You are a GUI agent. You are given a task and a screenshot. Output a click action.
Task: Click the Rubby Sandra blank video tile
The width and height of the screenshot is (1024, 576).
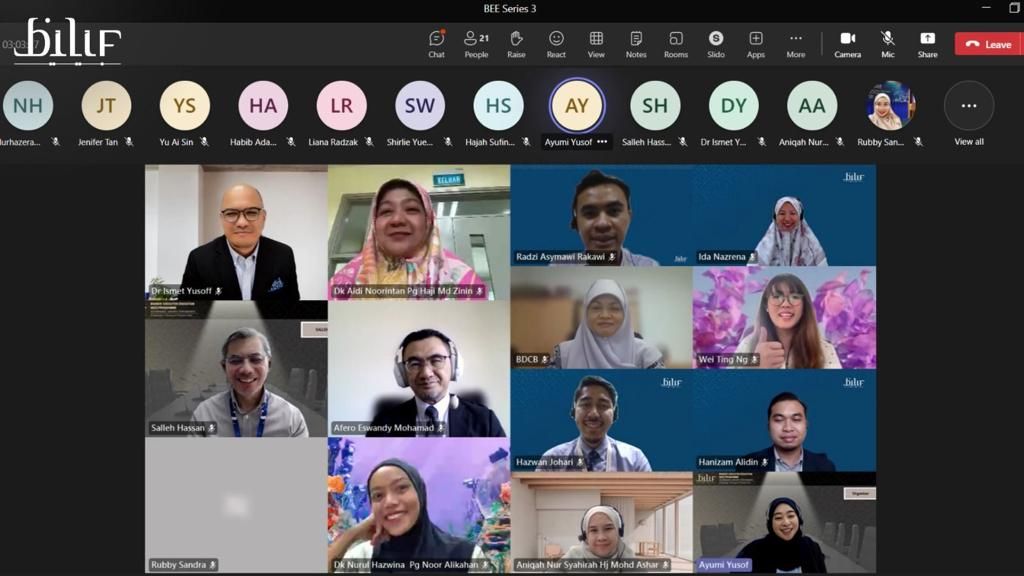[x=236, y=505]
